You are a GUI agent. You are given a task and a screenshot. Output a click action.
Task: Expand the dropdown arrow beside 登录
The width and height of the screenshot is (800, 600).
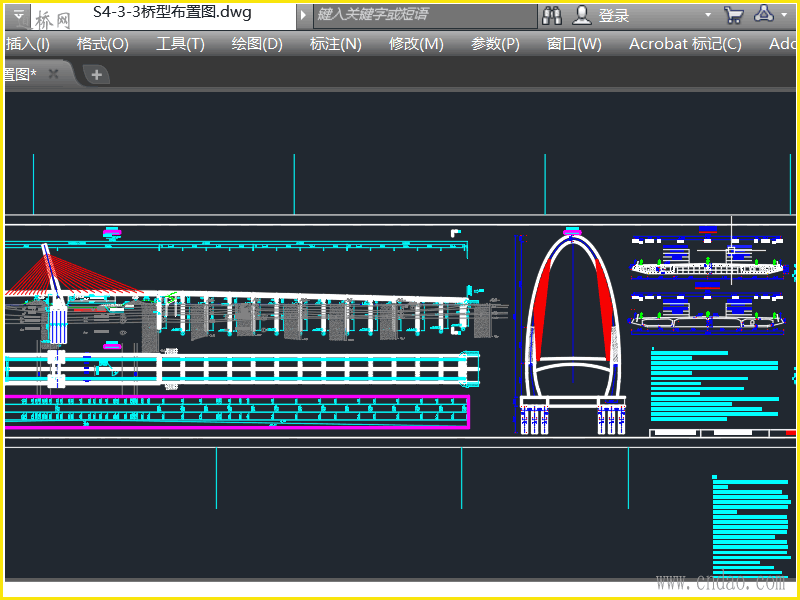[708, 15]
